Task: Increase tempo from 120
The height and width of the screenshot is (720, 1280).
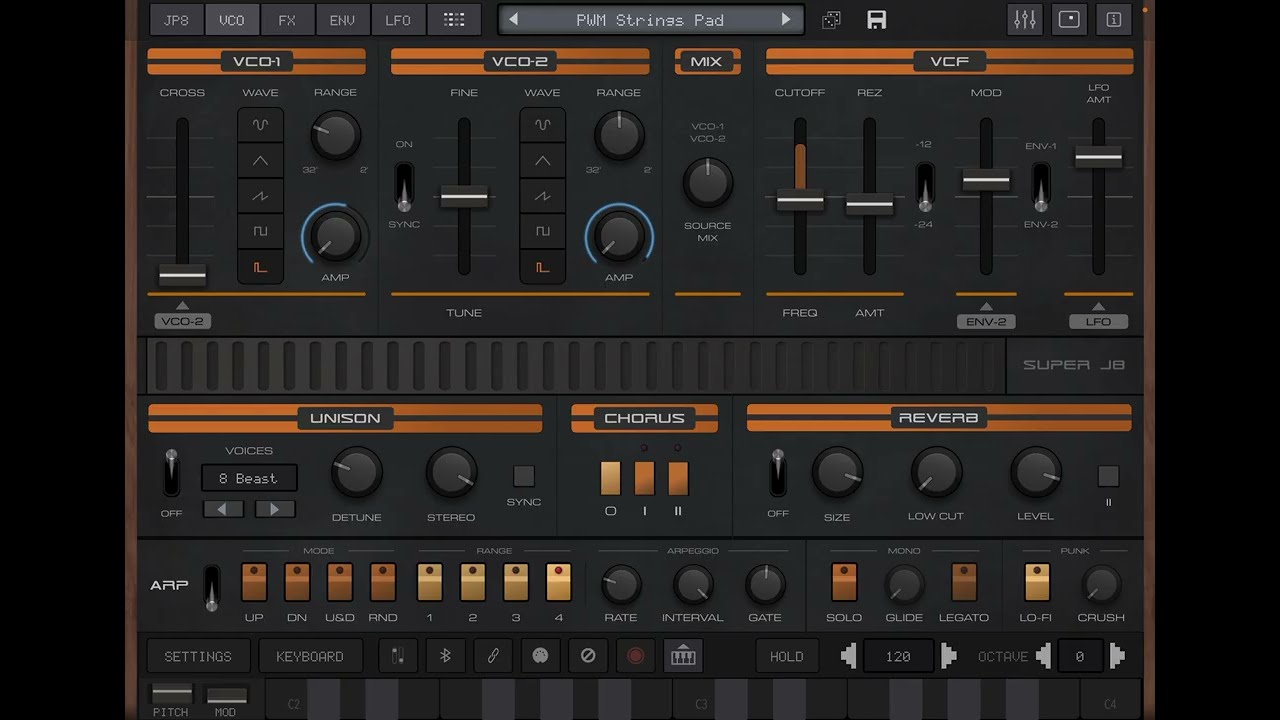Action: click(948, 656)
